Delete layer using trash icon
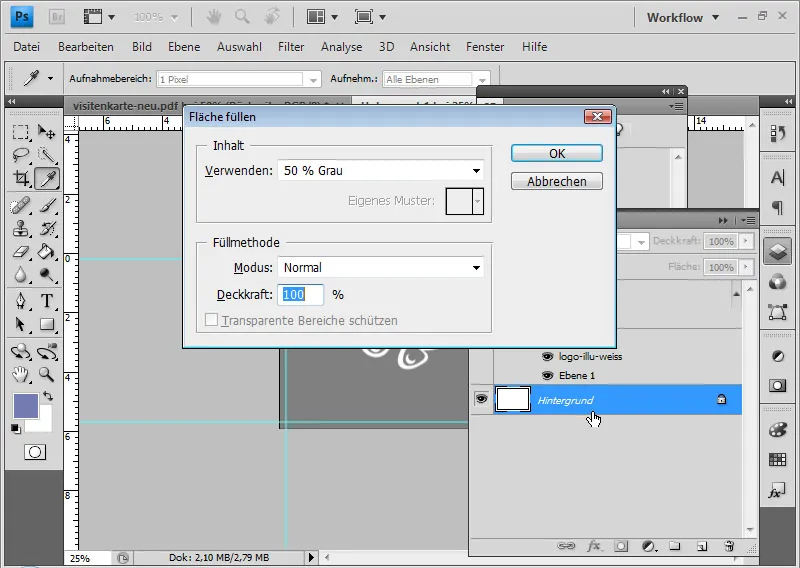The height and width of the screenshot is (568, 800). tap(729, 546)
